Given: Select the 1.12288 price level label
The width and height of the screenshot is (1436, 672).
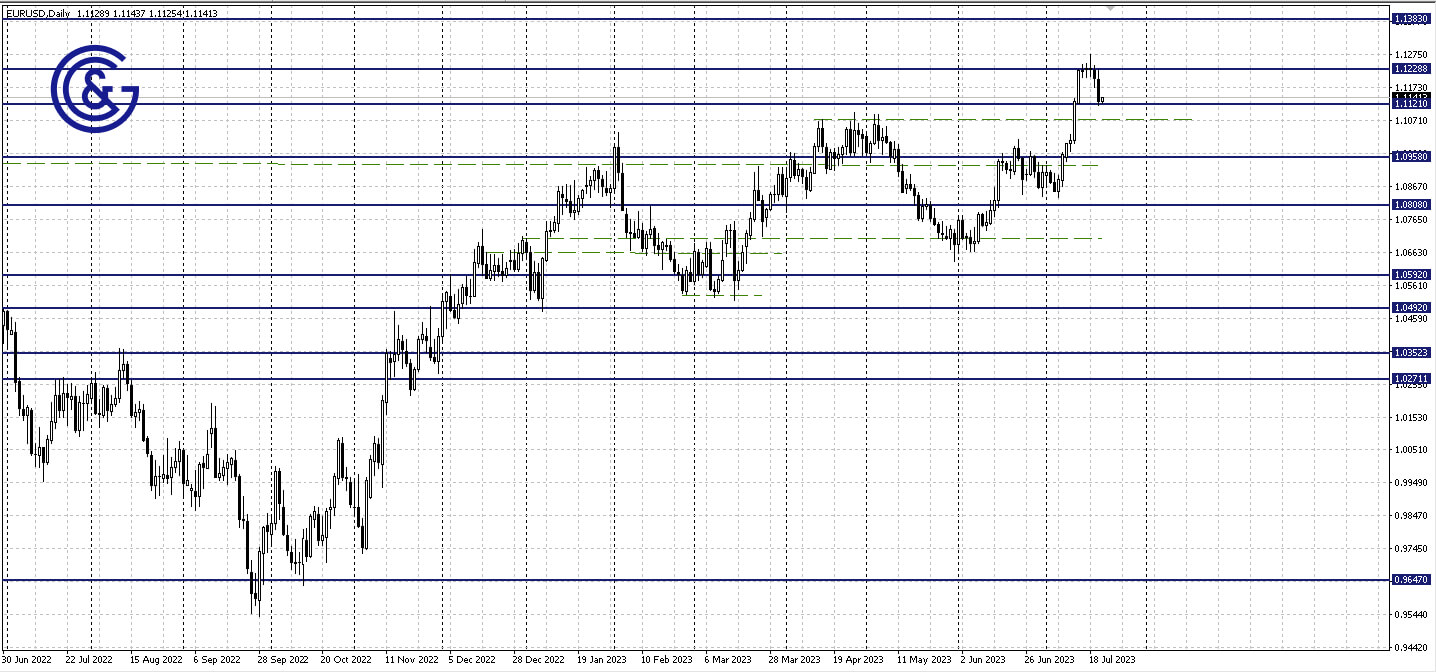Looking at the screenshot, I should [1411, 68].
